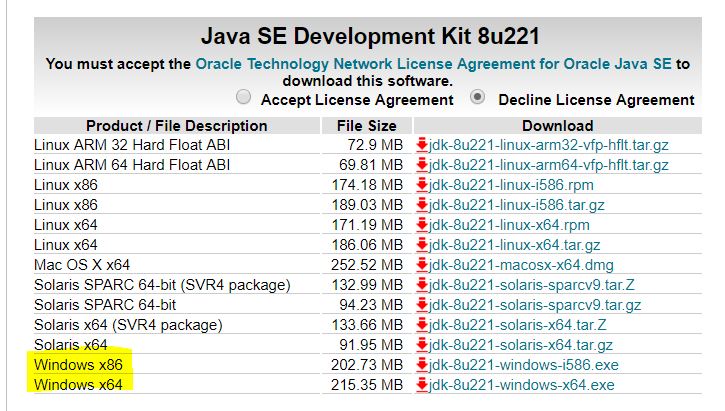Click red download arrow for linux-x64.tar.gz
This screenshot has height=411, width=725.
coord(422,245)
